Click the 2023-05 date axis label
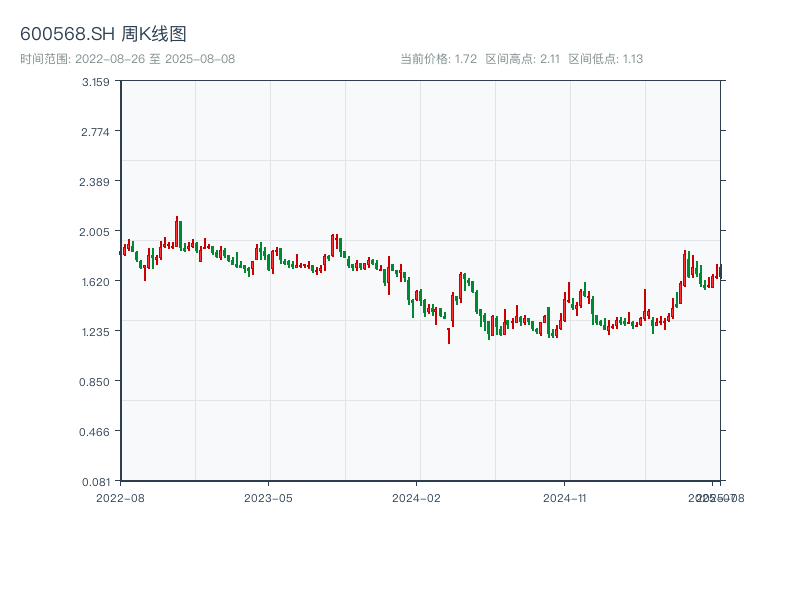Image resolution: width=800 pixels, height=600 pixels. [269, 497]
